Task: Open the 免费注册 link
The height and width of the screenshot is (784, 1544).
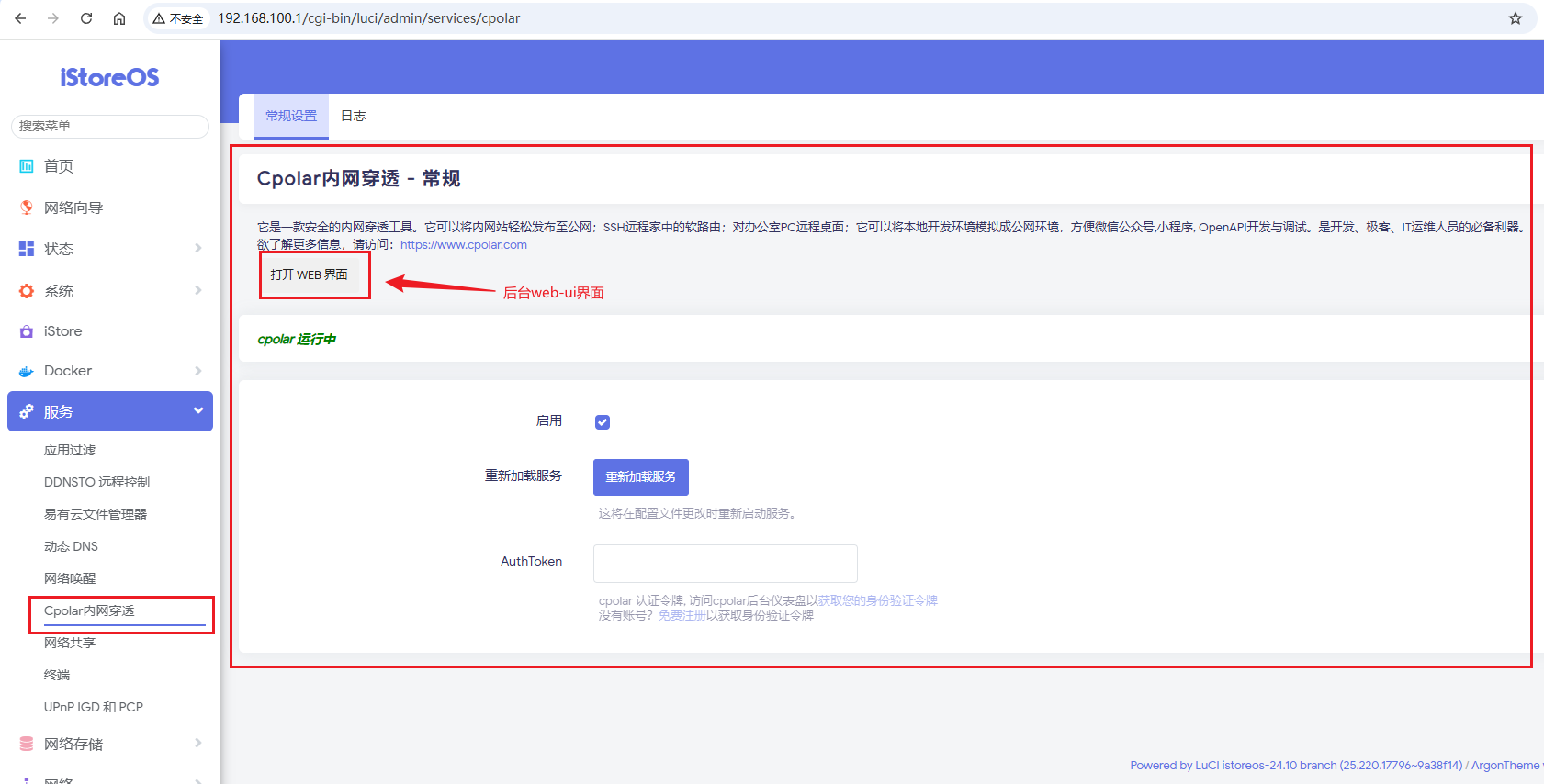Action: pyautogui.click(x=682, y=615)
